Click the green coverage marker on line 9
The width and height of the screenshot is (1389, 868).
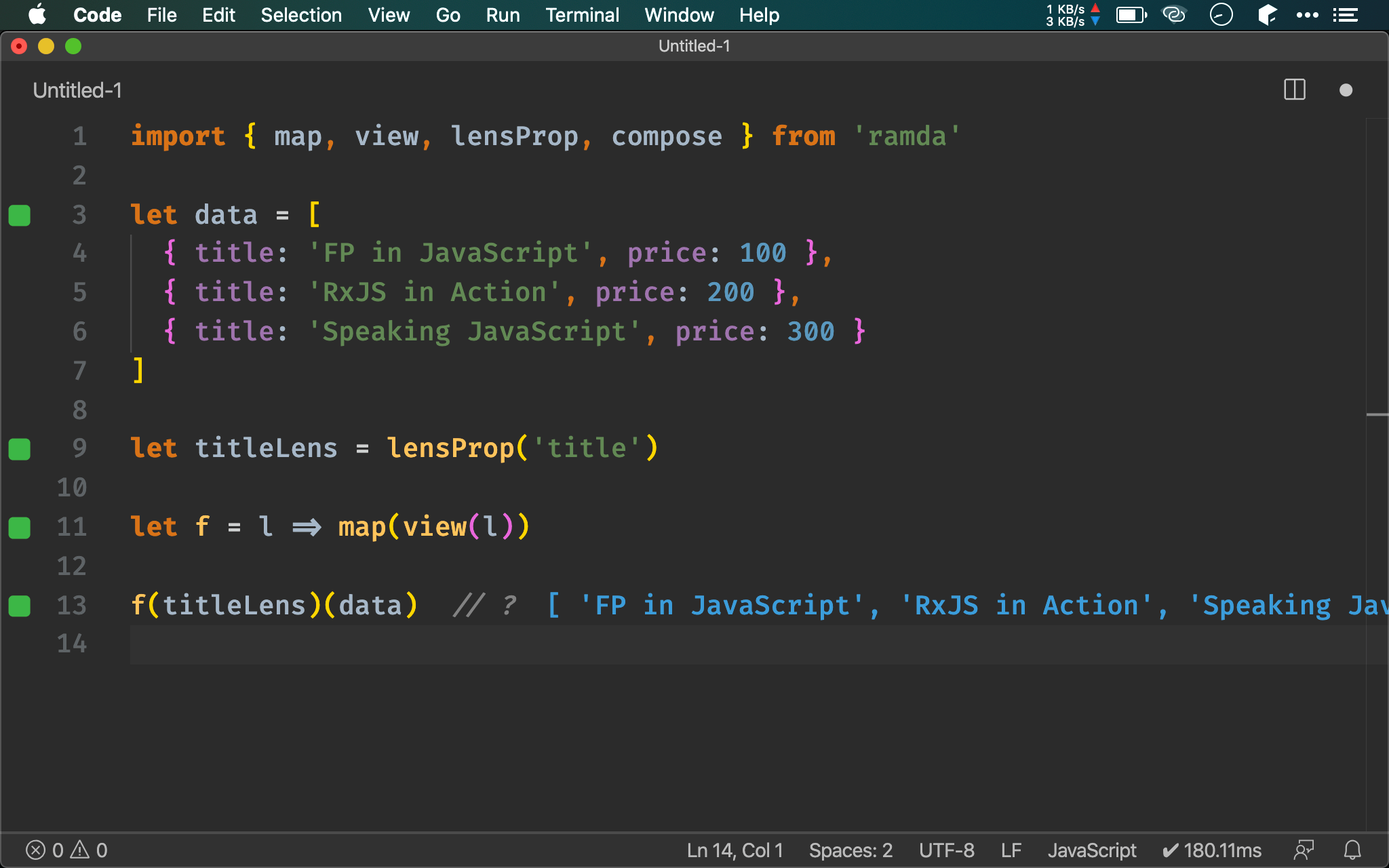(20, 448)
